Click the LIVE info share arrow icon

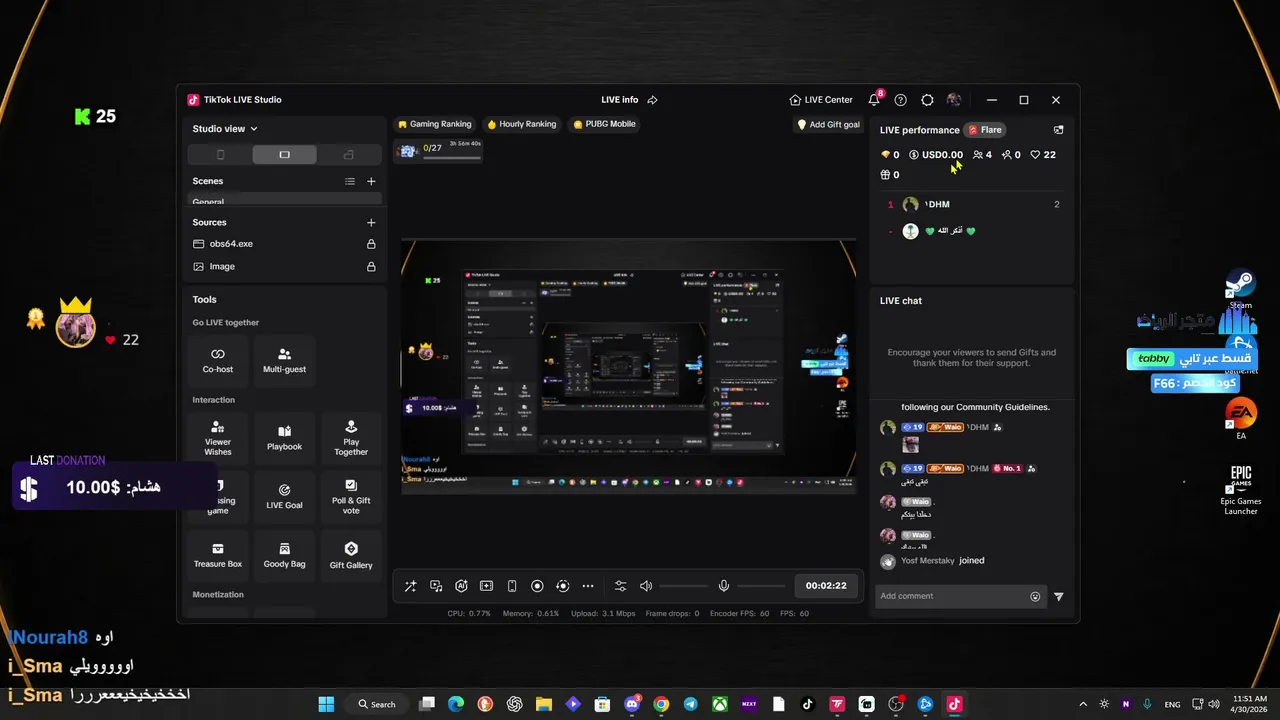click(x=652, y=100)
